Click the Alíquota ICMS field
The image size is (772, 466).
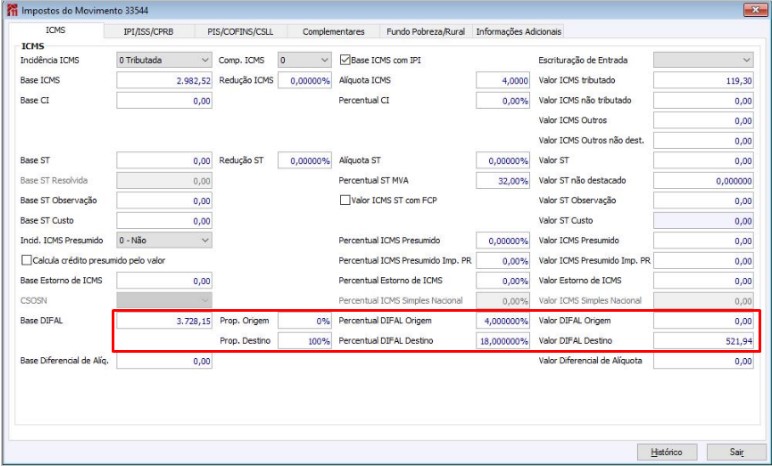[503, 80]
